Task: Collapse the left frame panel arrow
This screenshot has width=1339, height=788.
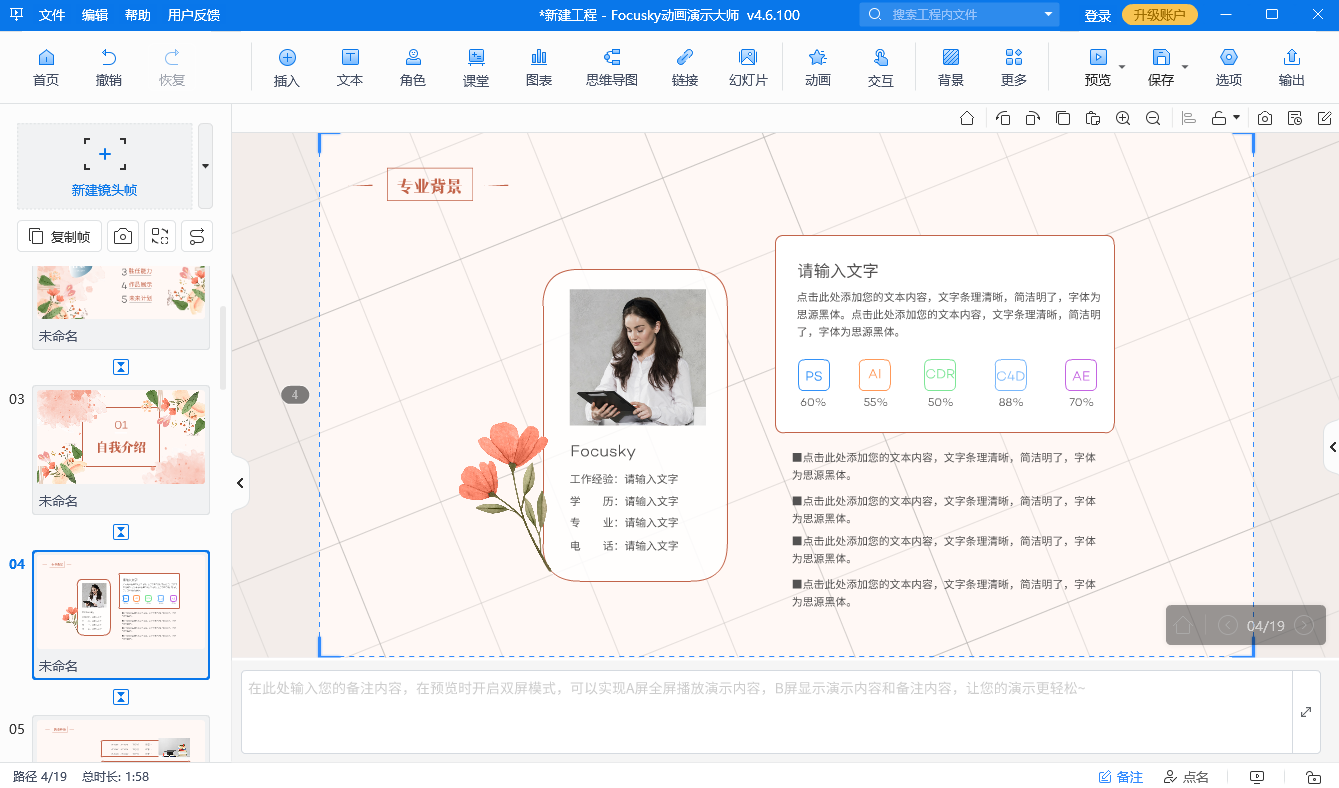Action: (240, 483)
